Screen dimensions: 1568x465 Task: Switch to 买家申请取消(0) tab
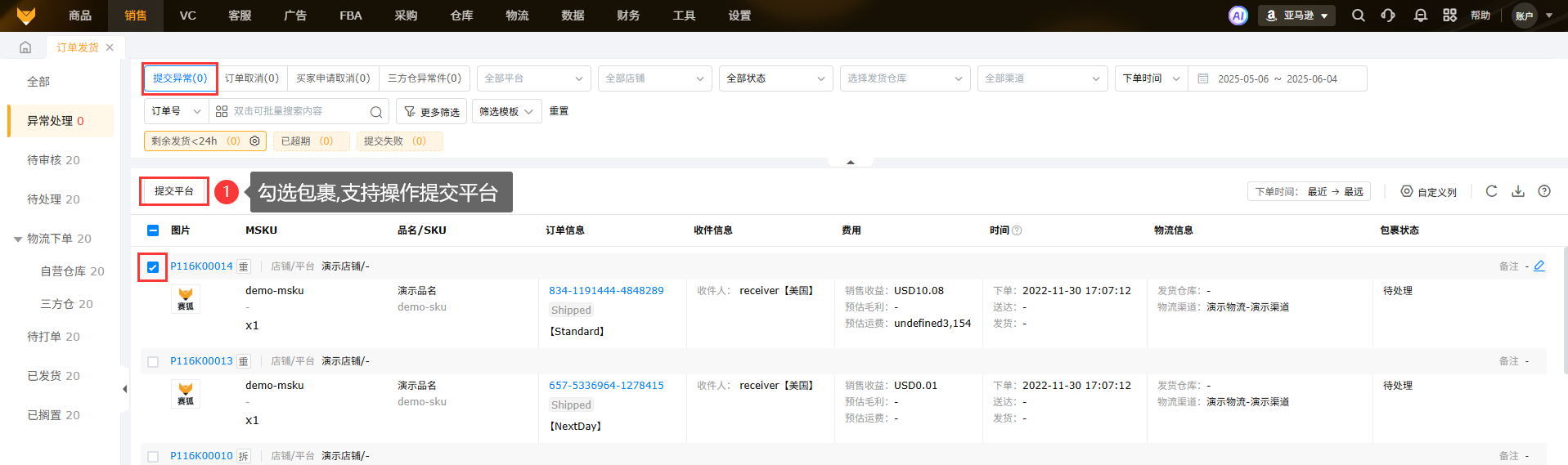tap(333, 78)
